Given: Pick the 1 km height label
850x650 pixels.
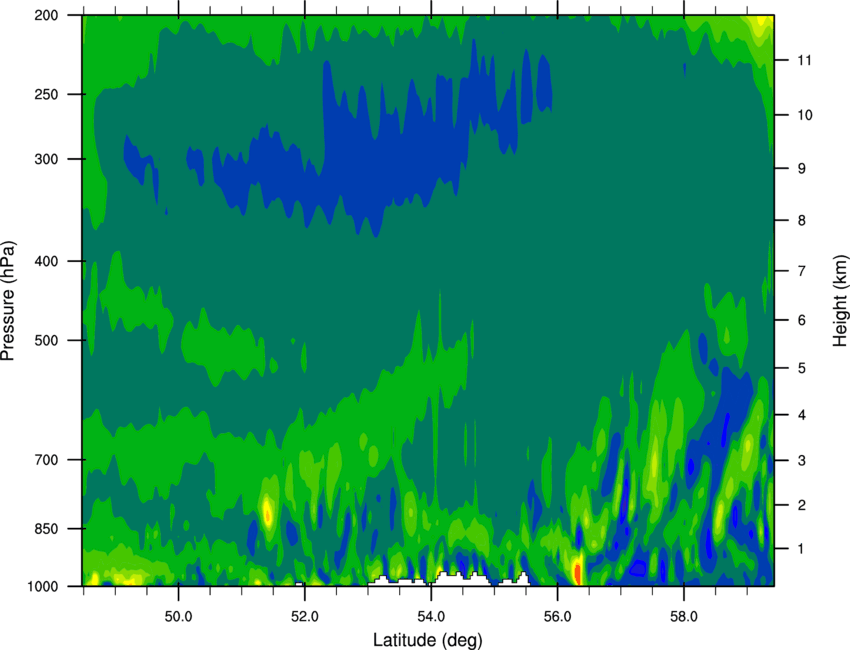Looking at the screenshot, I should (802, 549).
